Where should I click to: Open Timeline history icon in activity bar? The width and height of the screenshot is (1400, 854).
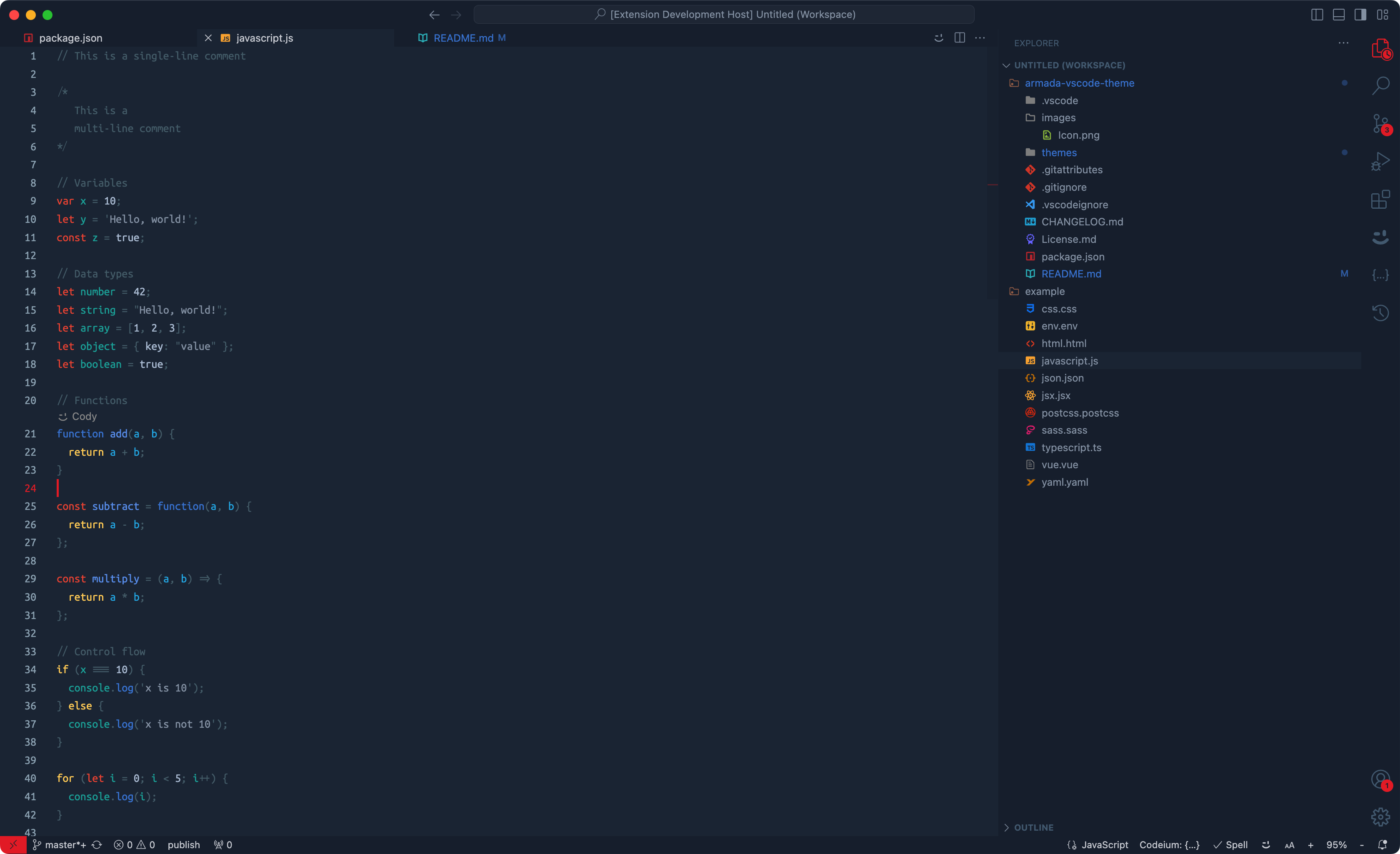tap(1380, 312)
